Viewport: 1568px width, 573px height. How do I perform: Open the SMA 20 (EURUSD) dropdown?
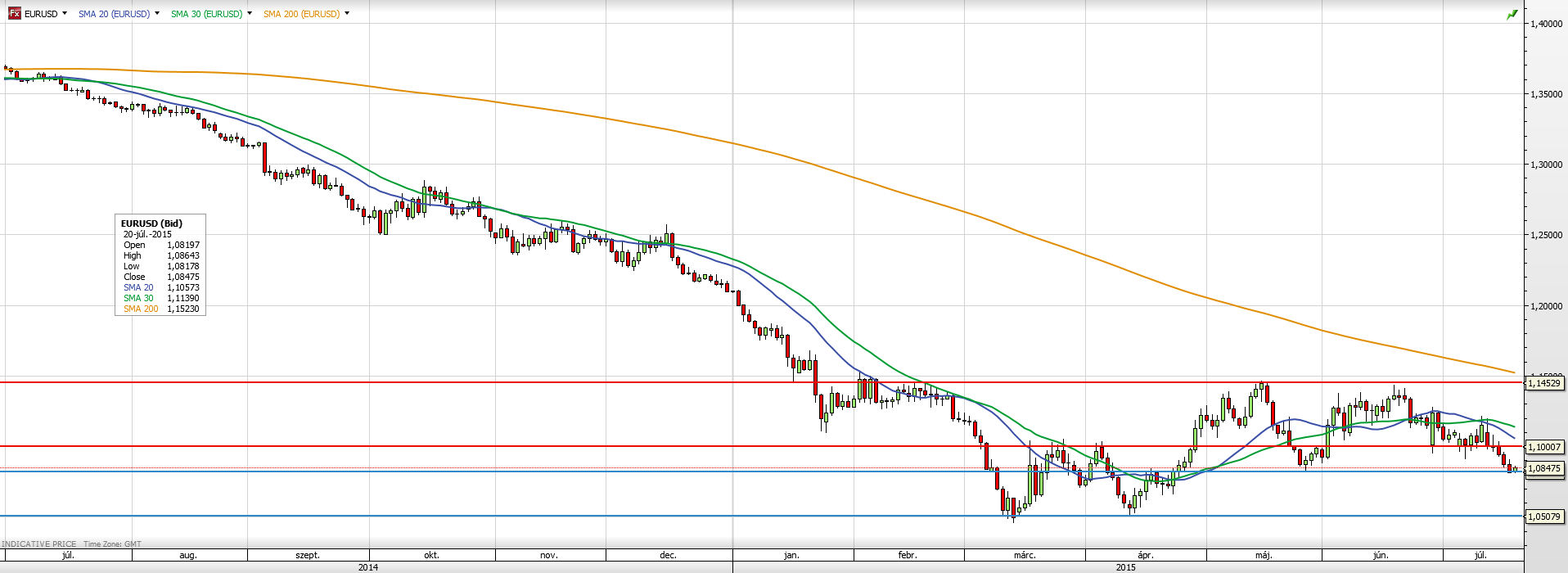pyautogui.click(x=157, y=14)
